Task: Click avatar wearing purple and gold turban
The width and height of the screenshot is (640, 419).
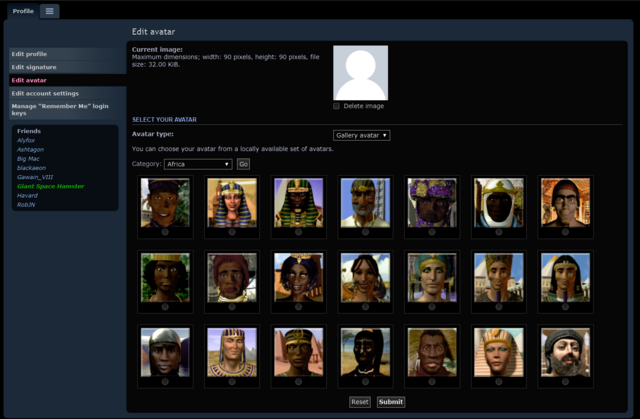Action: [x=432, y=202]
